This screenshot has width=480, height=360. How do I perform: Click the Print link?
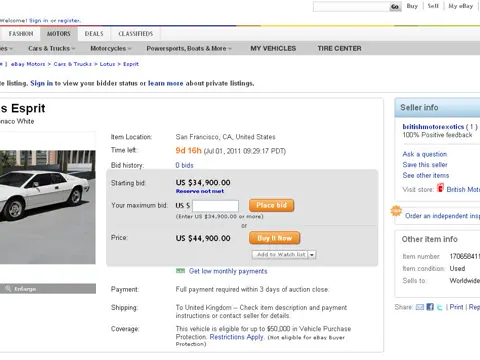pos(456,307)
